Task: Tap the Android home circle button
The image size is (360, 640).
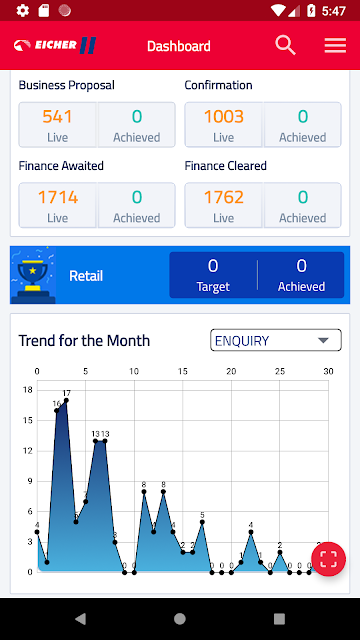Action: click(x=180, y=619)
